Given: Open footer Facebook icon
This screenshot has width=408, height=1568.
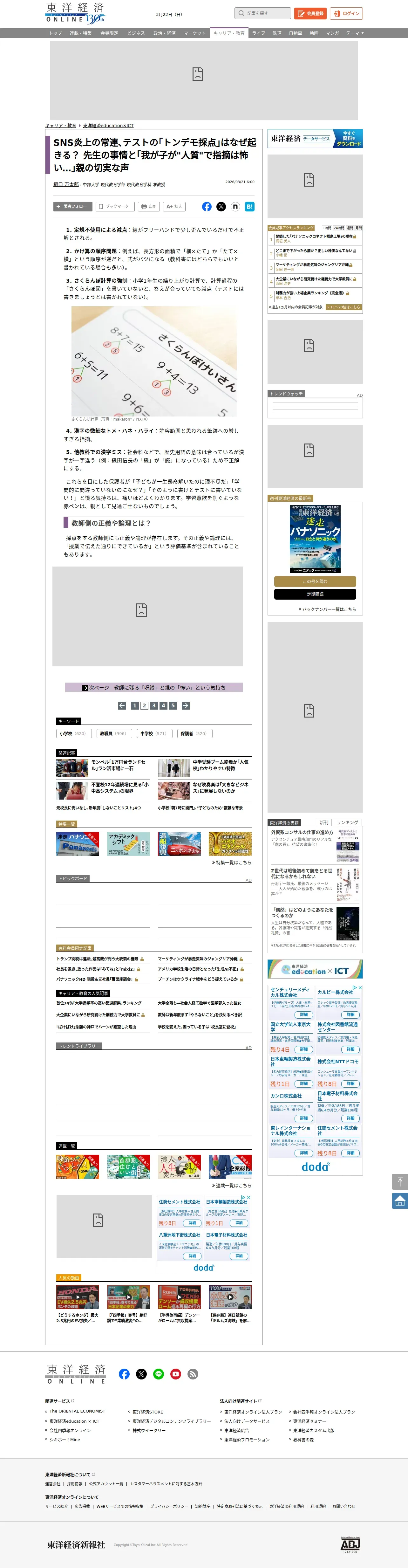Looking at the screenshot, I should [124, 1374].
